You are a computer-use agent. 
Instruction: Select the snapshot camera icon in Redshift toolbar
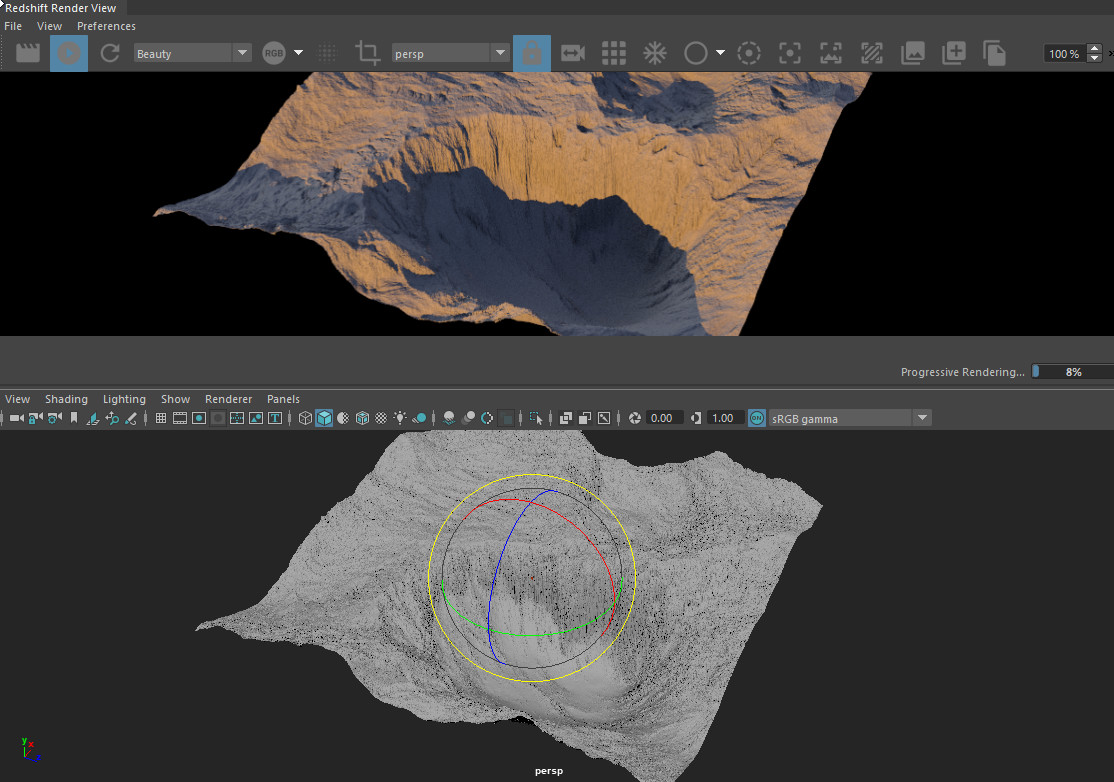pos(572,53)
